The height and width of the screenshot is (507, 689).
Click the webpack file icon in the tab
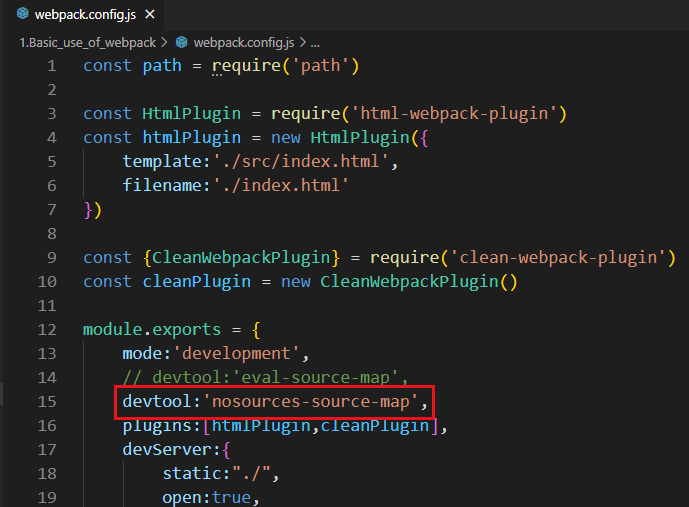pyautogui.click(x=22, y=14)
